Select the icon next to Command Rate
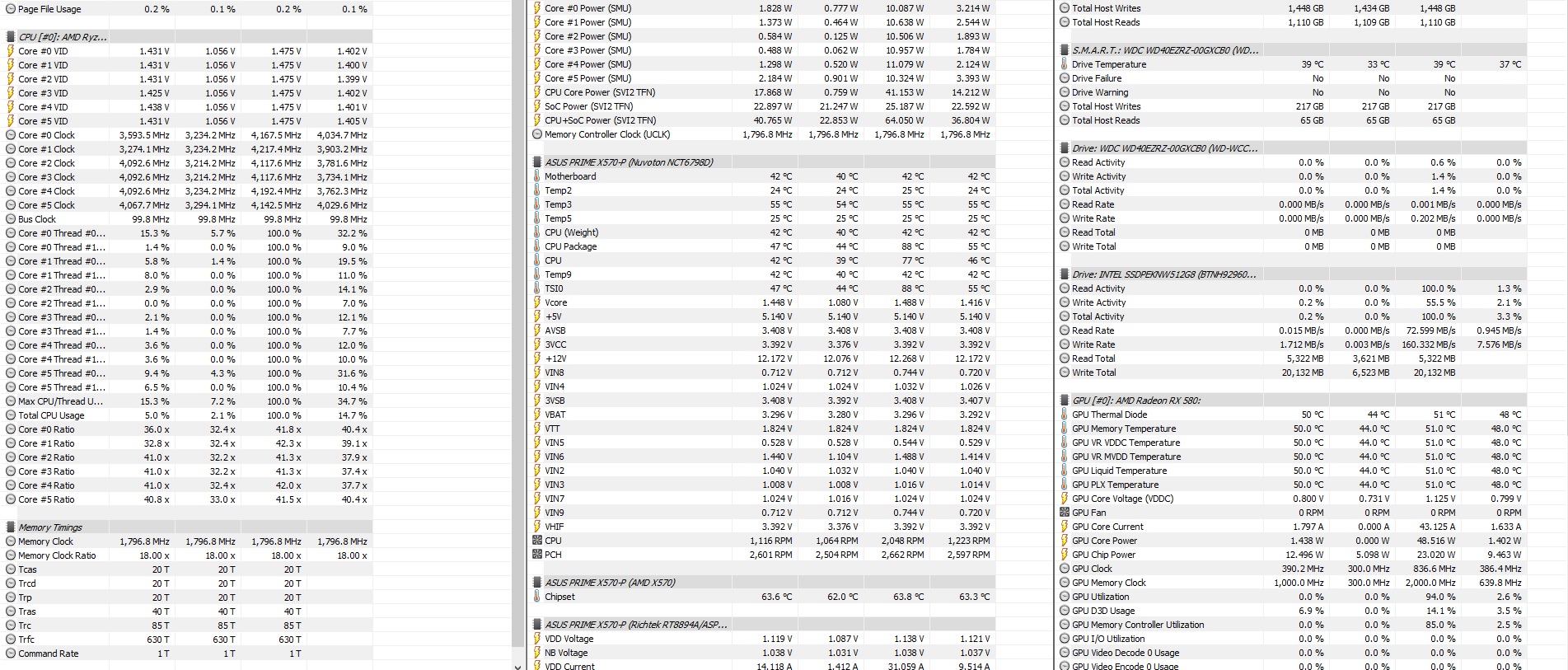 pos(11,654)
